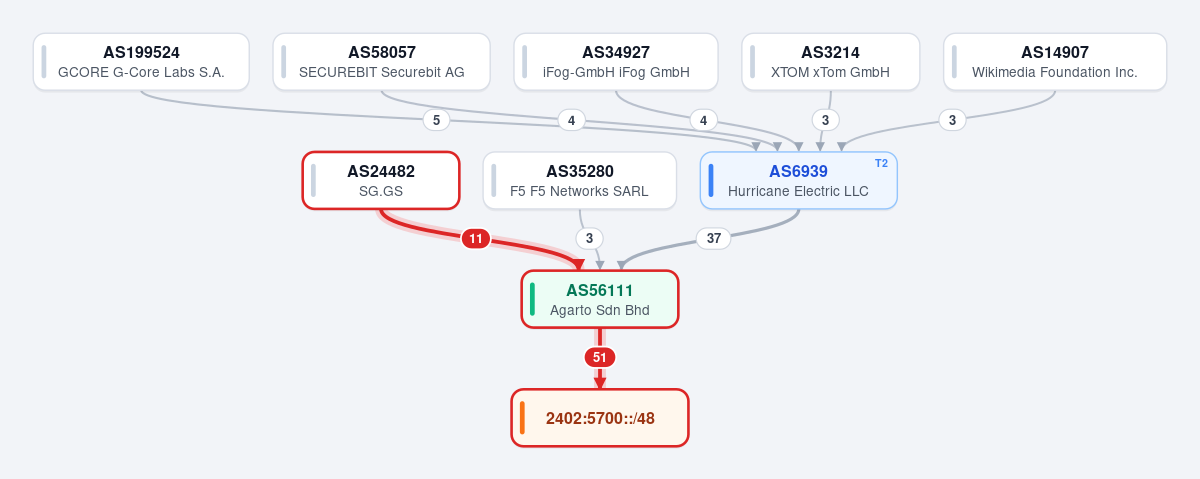Click the T2 tier badge on AS6939
This screenshot has height=479, width=1200.
point(881,163)
